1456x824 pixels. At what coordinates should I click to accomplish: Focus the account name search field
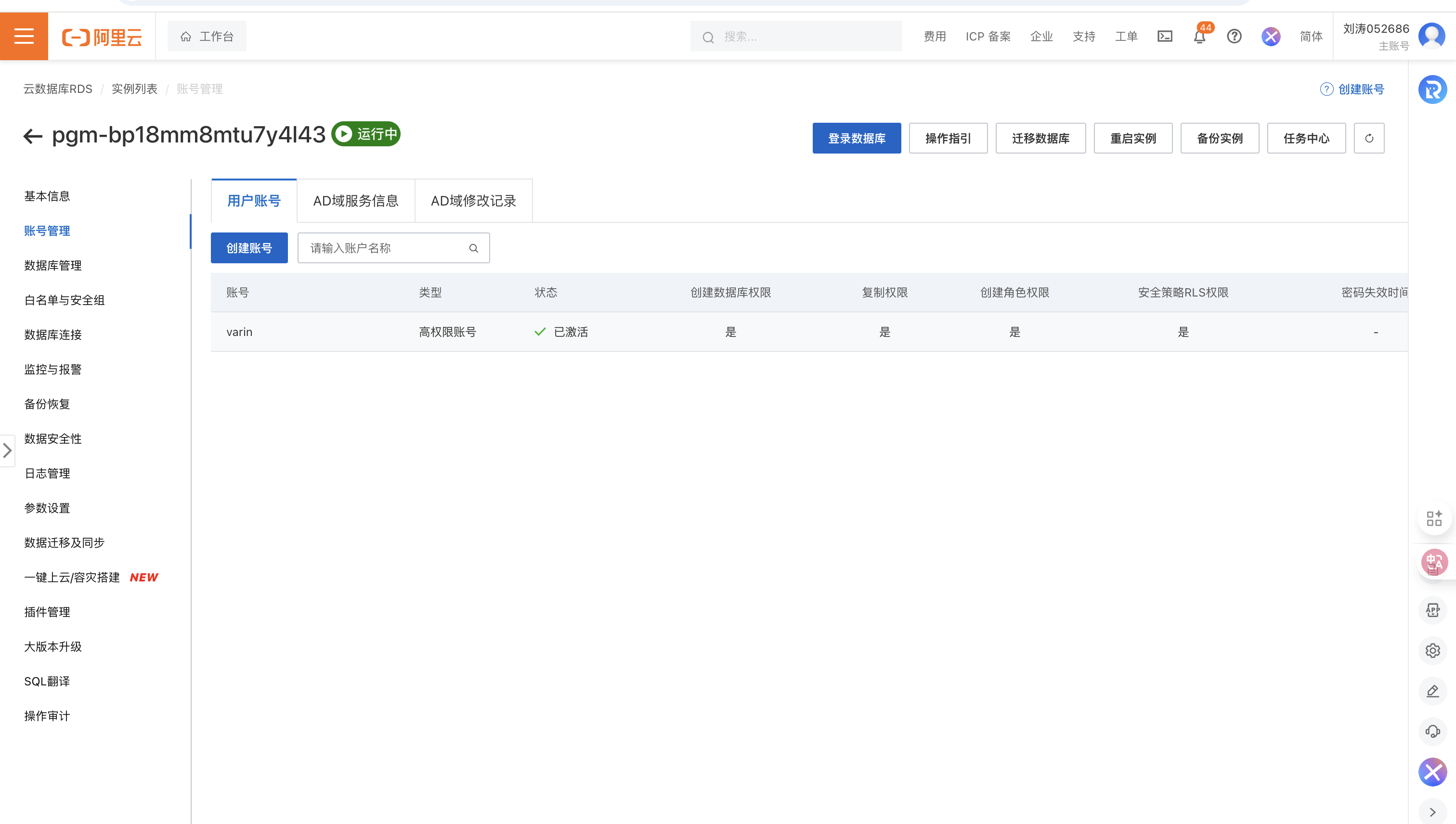[385, 248]
